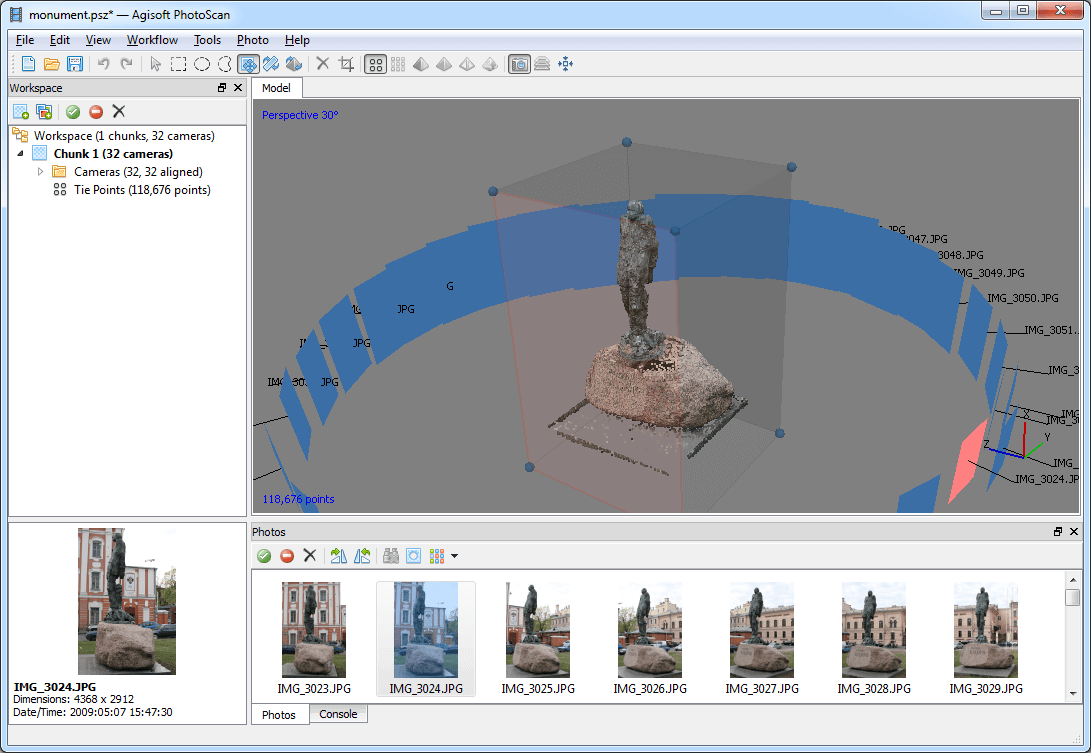The width and height of the screenshot is (1091, 753).
Task: Redo the last undone action
Action: coord(127,64)
